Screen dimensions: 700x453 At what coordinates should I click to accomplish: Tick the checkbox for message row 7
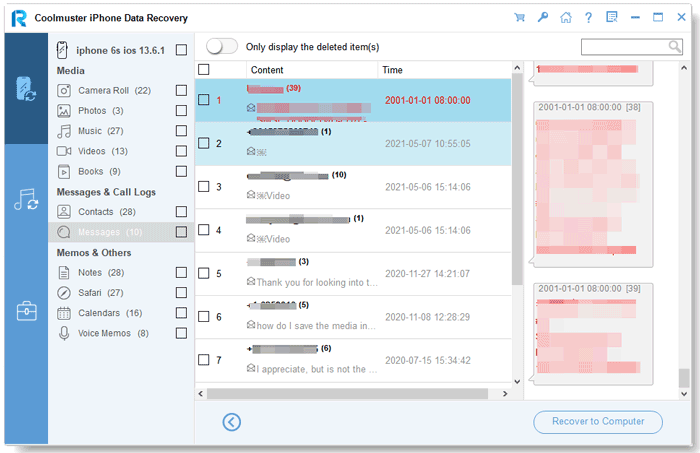(x=204, y=360)
